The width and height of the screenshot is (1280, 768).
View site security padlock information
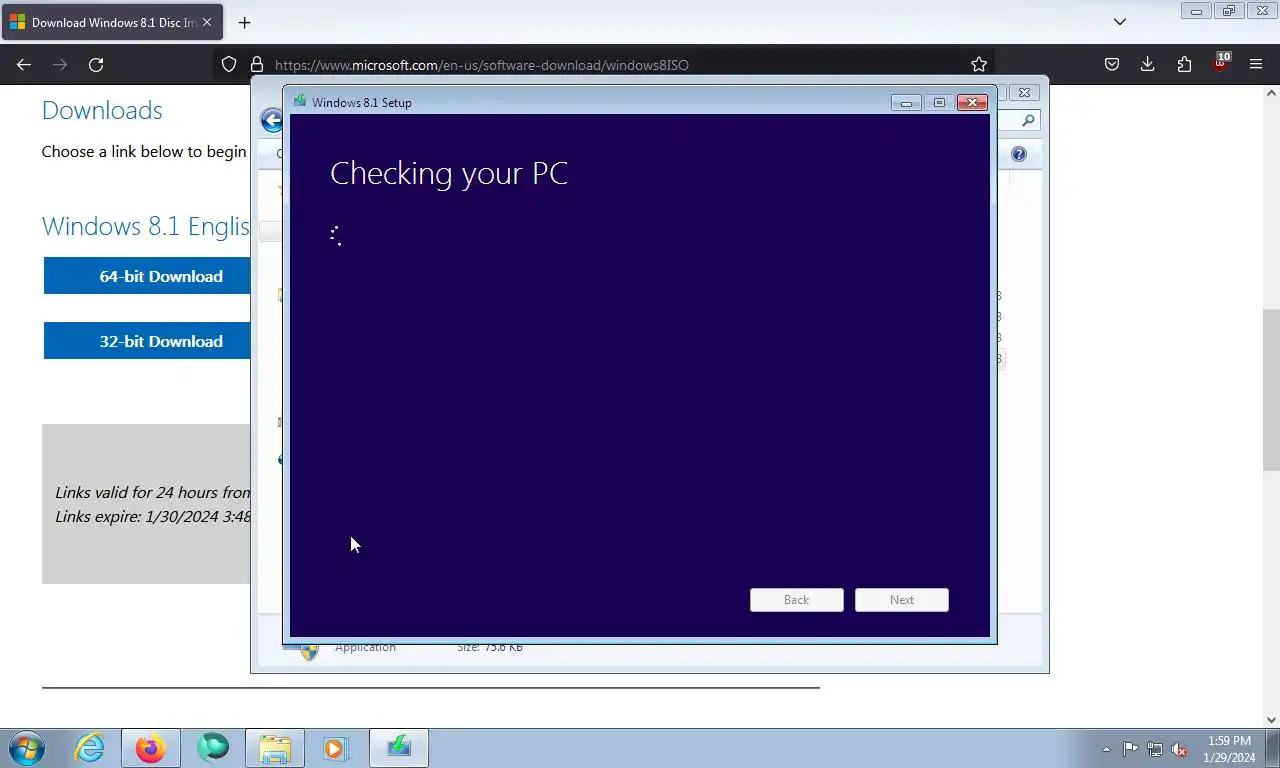tap(257, 64)
